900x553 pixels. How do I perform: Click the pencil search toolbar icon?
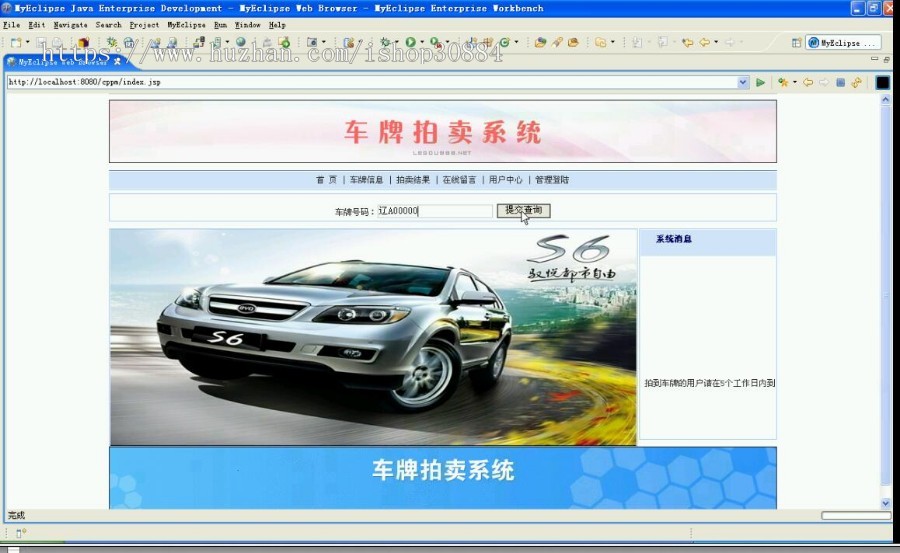pyautogui.click(x=557, y=42)
